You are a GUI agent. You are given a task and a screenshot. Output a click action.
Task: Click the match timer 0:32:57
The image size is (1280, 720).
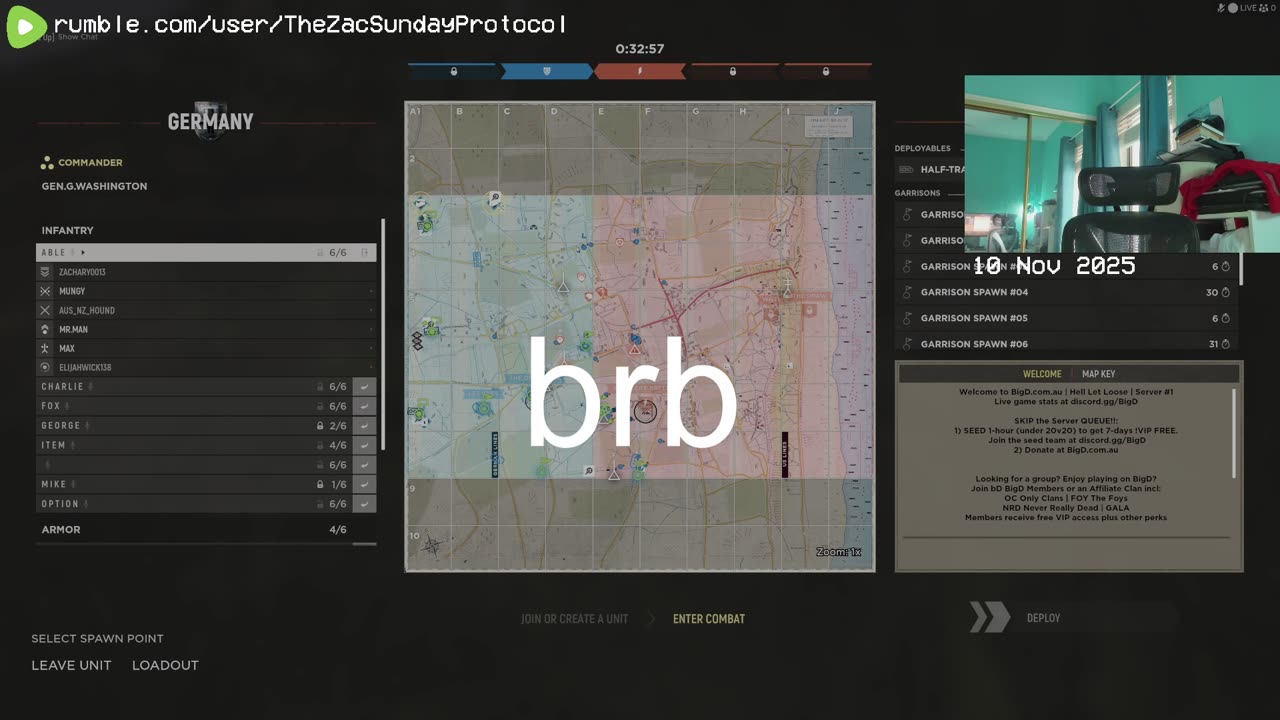click(x=640, y=49)
